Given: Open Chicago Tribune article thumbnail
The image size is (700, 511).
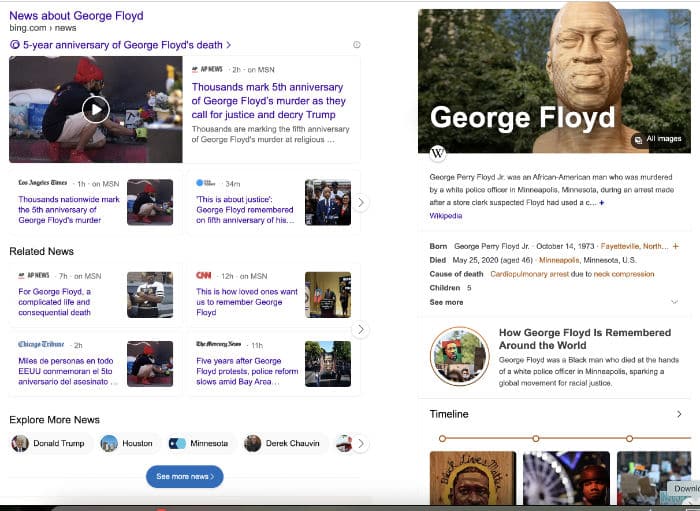Looking at the screenshot, I should coord(150,364).
